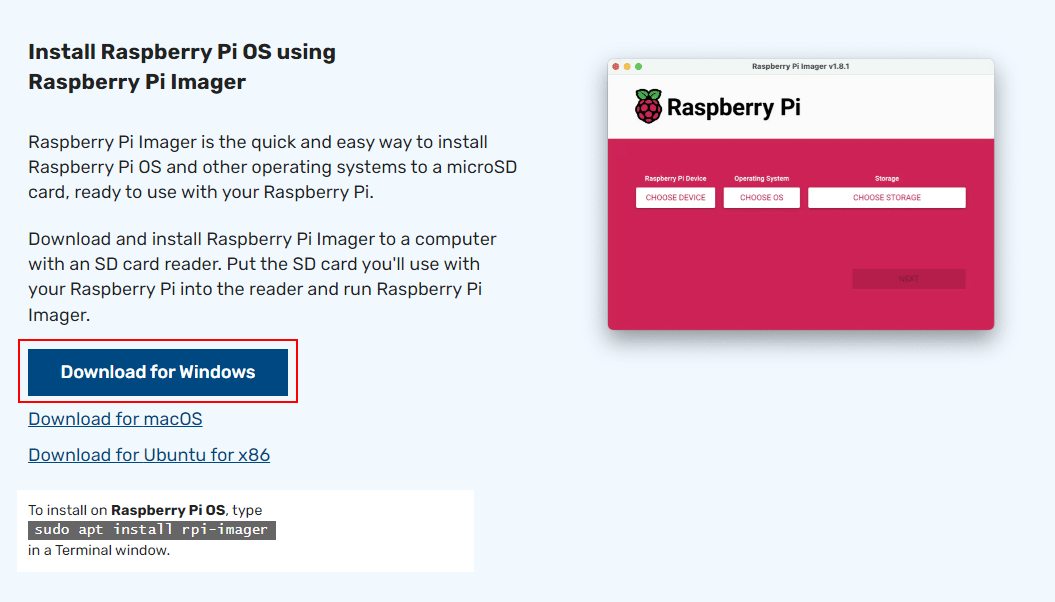Click the Raspberry Pi wordmark in Imager

pyautogui.click(x=733, y=108)
